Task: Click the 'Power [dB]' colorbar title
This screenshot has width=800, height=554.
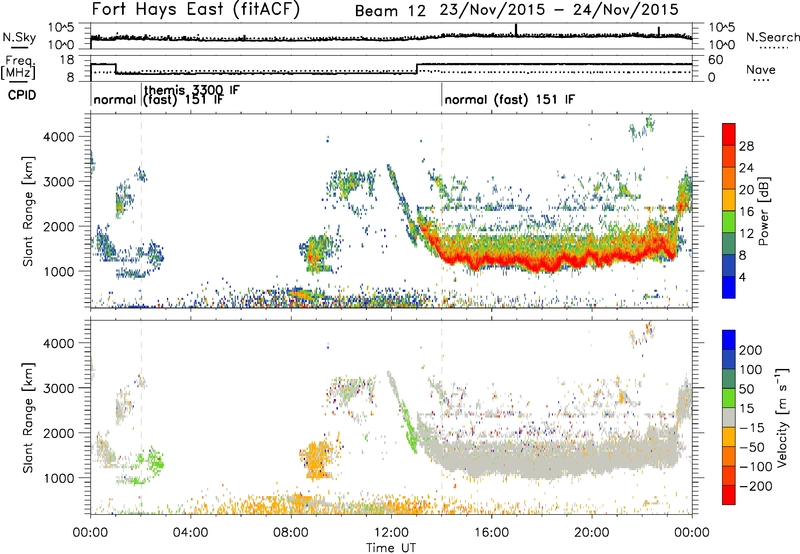Action: [x=763, y=211]
